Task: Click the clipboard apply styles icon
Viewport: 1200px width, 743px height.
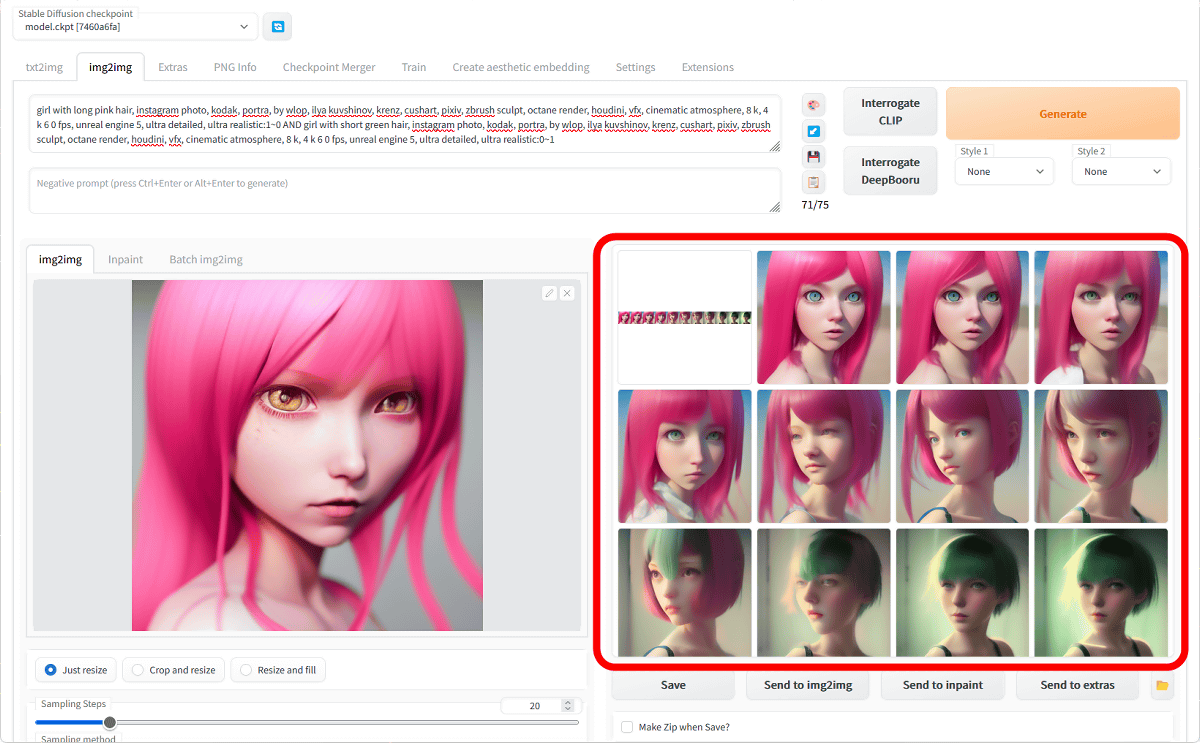Action: (814, 182)
